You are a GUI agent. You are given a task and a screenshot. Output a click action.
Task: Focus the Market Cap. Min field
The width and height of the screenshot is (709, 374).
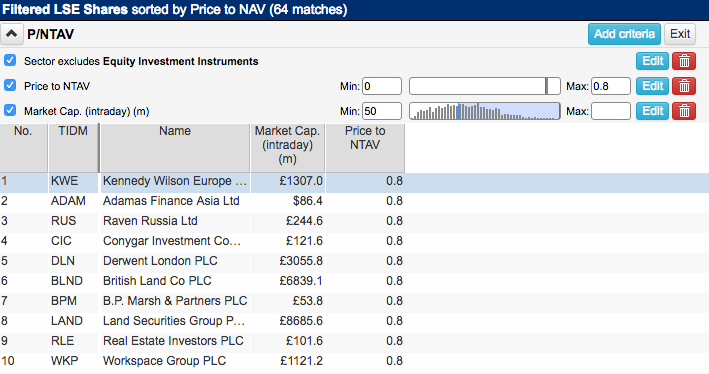point(382,111)
